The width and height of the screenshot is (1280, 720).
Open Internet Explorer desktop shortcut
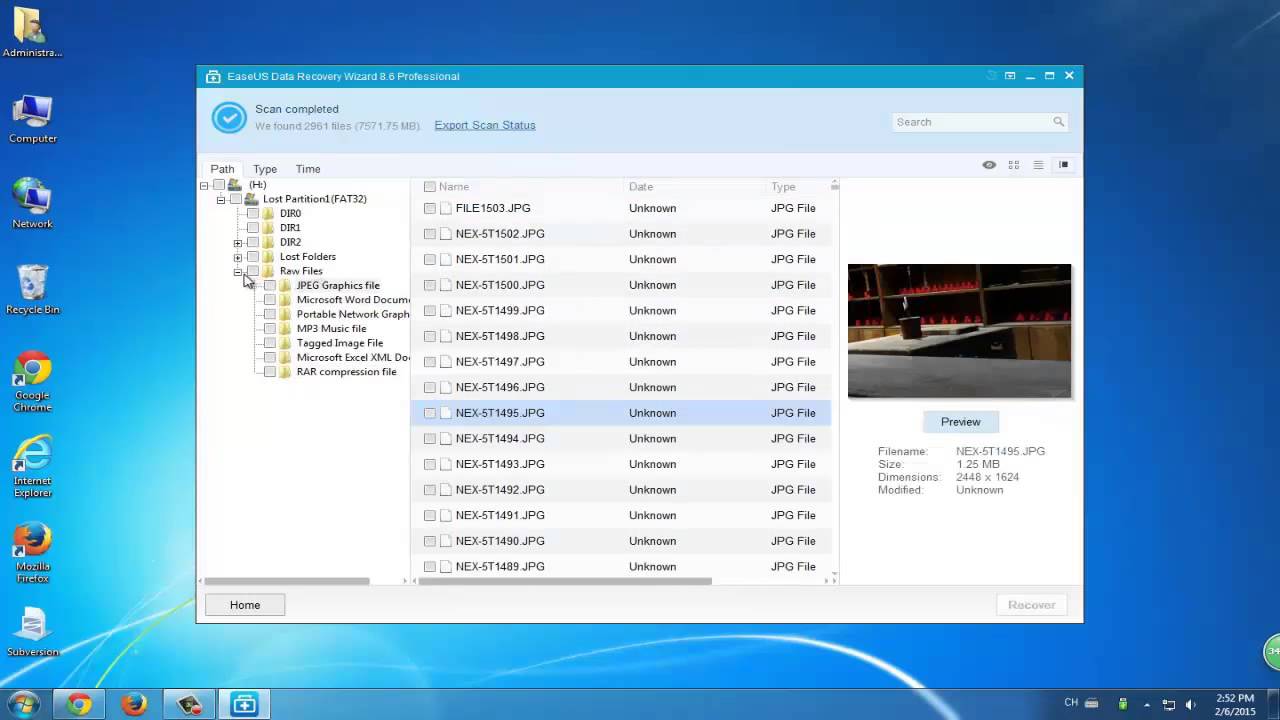coord(33,468)
